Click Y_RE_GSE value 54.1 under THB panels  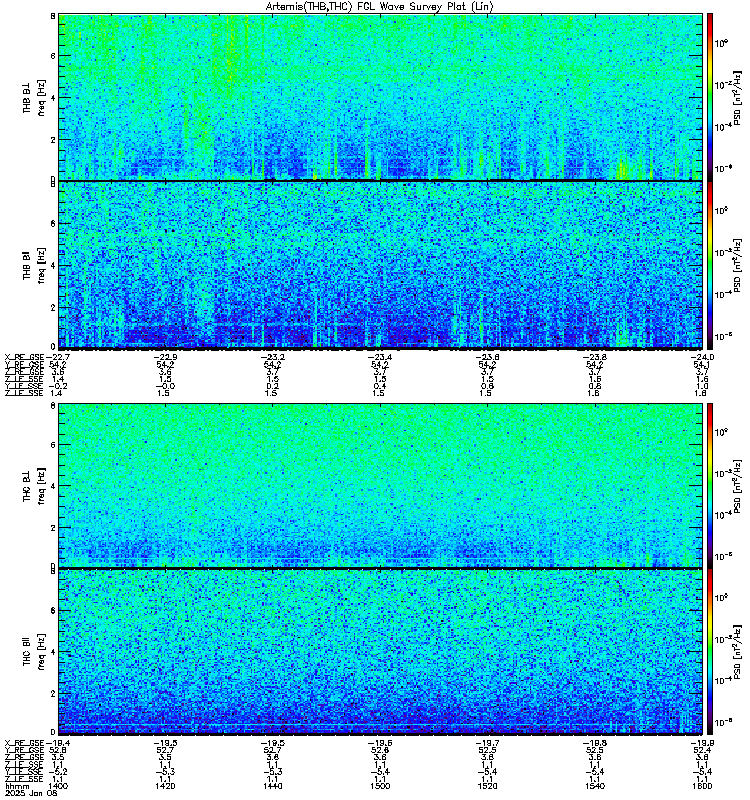point(702,364)
